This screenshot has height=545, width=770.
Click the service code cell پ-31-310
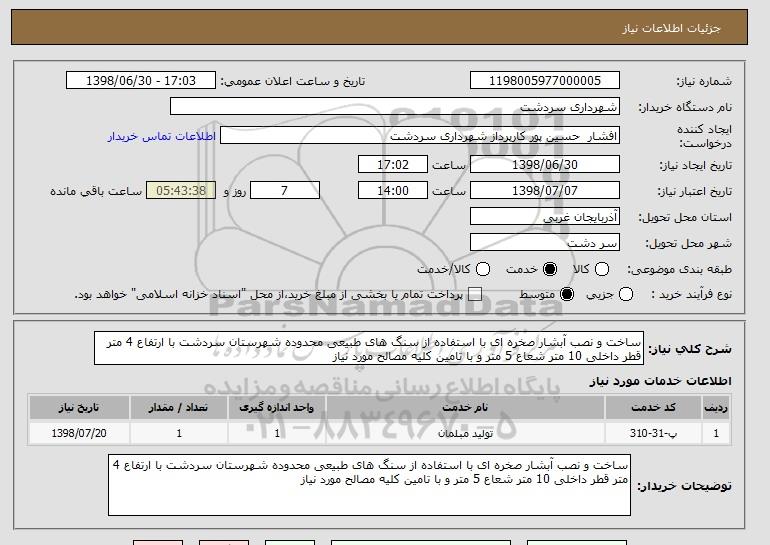tap(654, 433)
